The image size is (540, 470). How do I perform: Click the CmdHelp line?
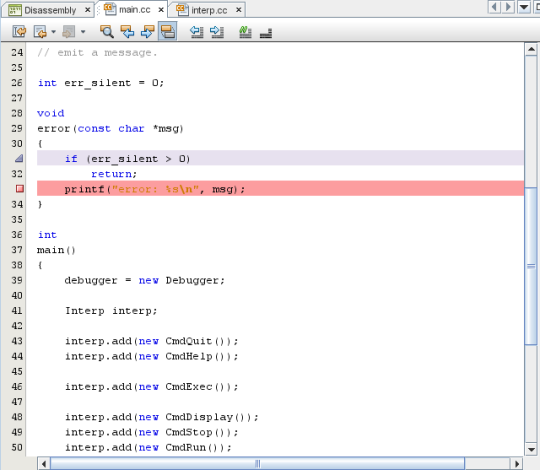click(152, 356)
